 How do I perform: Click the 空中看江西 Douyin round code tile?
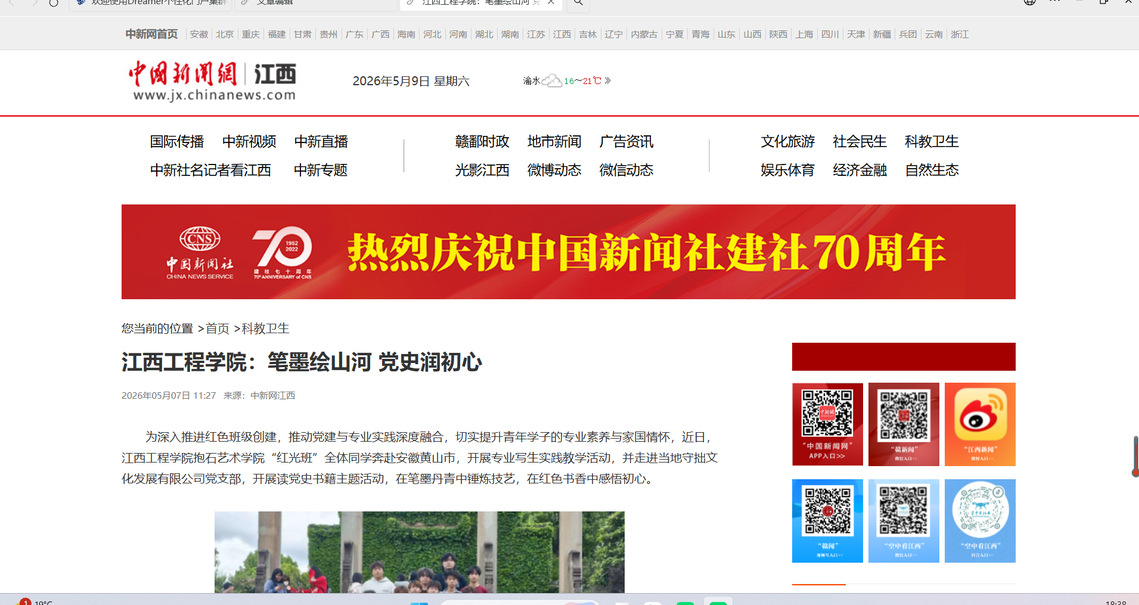(x=980, y=521)
